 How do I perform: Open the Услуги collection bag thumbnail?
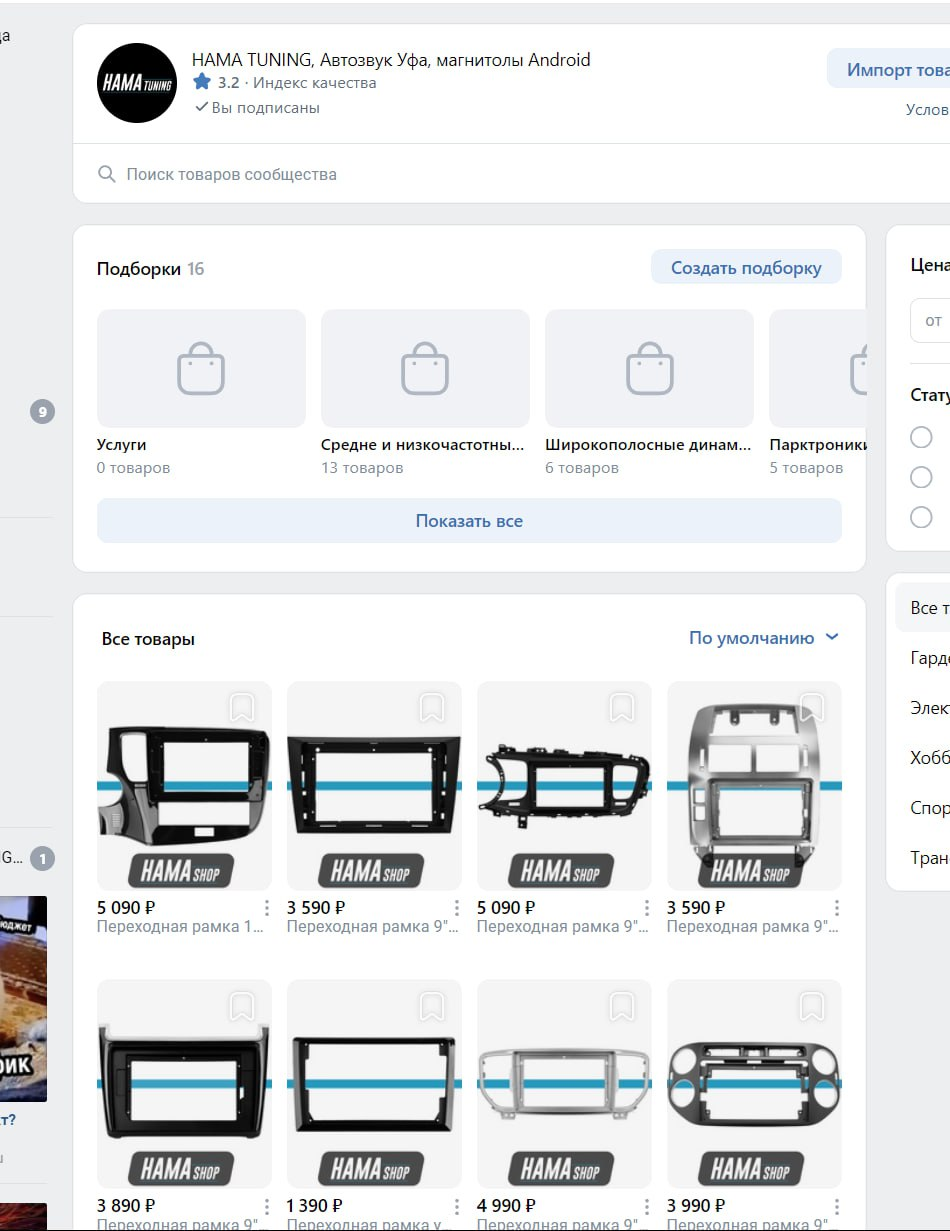pyautogui.click(x=201, y=368)
